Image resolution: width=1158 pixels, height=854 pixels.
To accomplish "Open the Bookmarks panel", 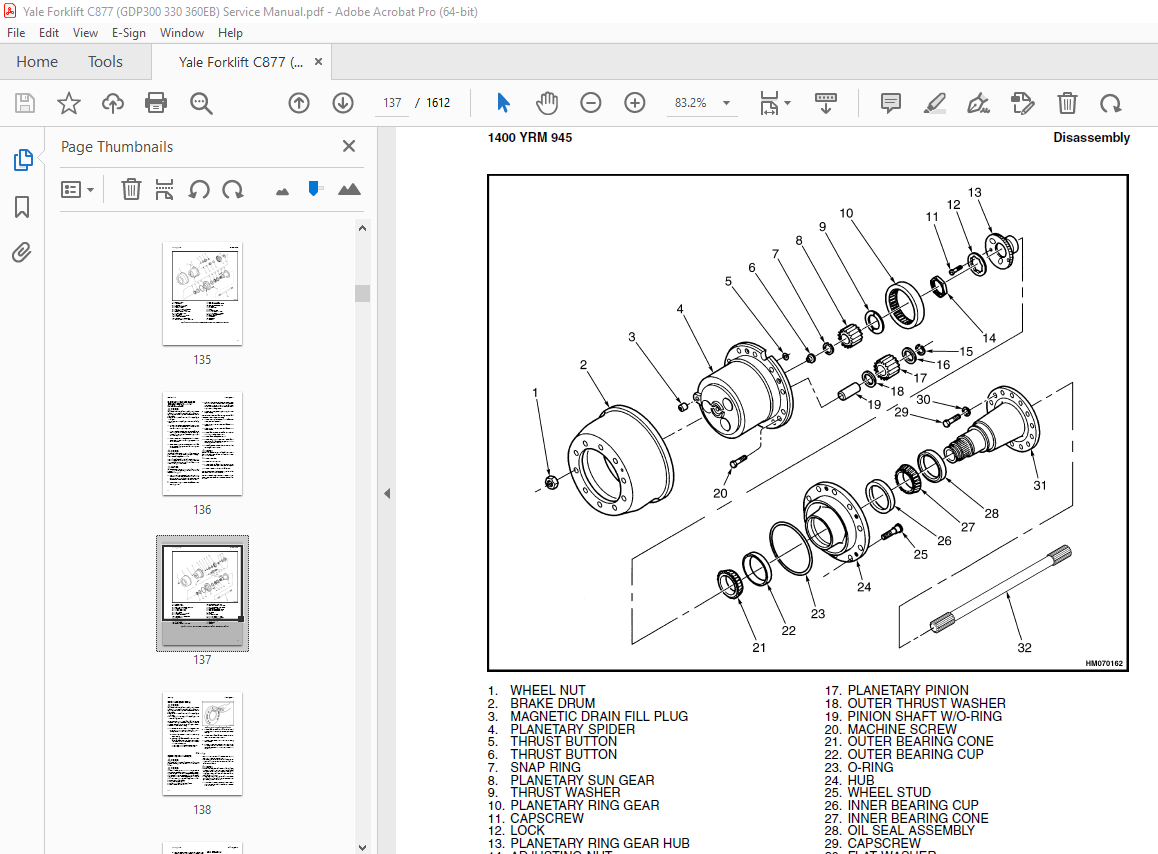I will [22, 207].
